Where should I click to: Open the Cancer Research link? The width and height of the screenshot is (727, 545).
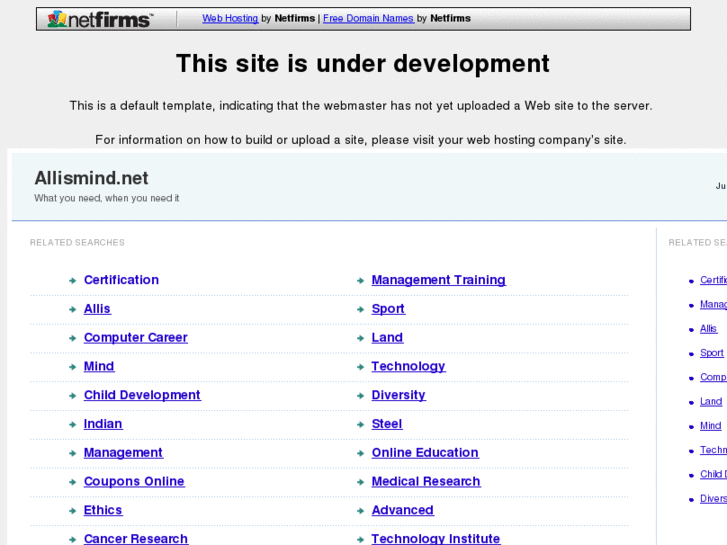pos(135,539)
